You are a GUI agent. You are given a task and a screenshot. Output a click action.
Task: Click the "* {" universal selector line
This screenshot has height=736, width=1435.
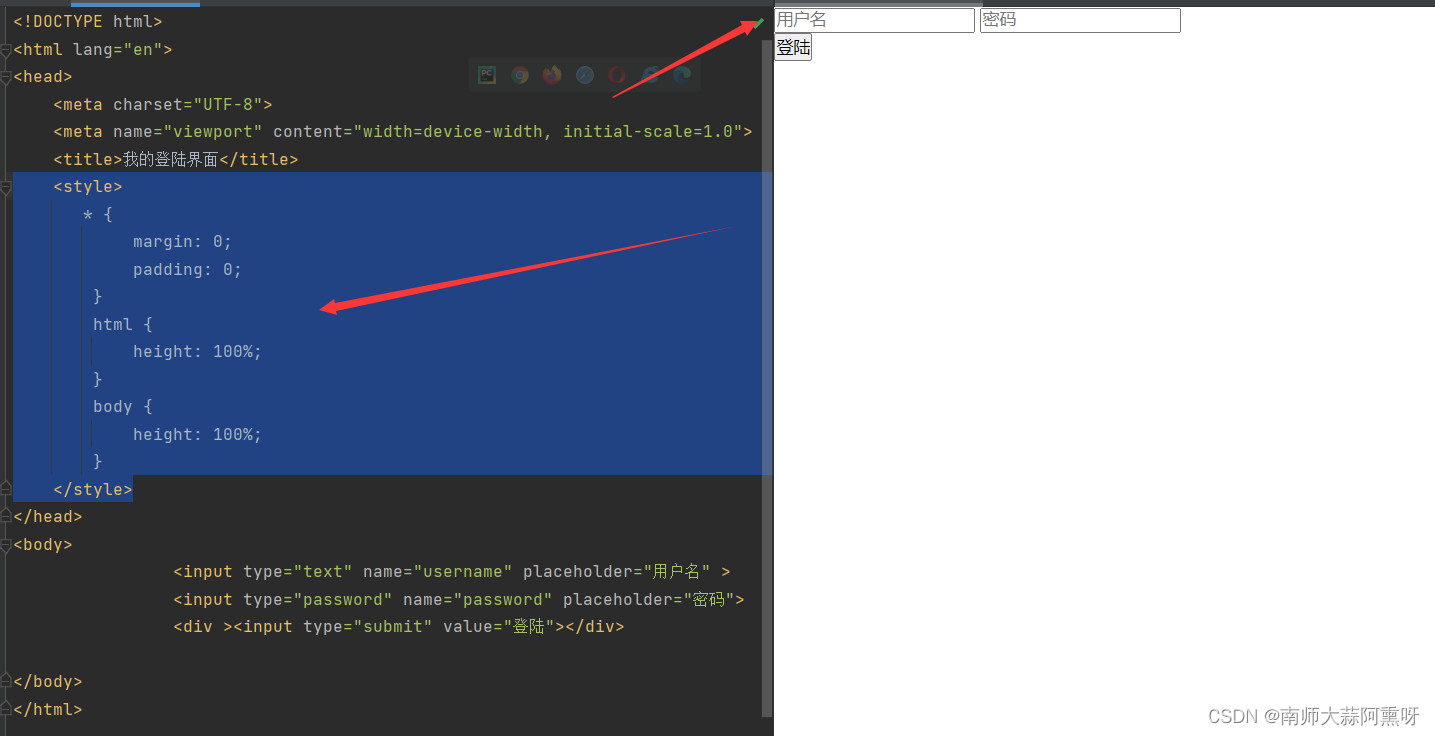pos(98,214)
